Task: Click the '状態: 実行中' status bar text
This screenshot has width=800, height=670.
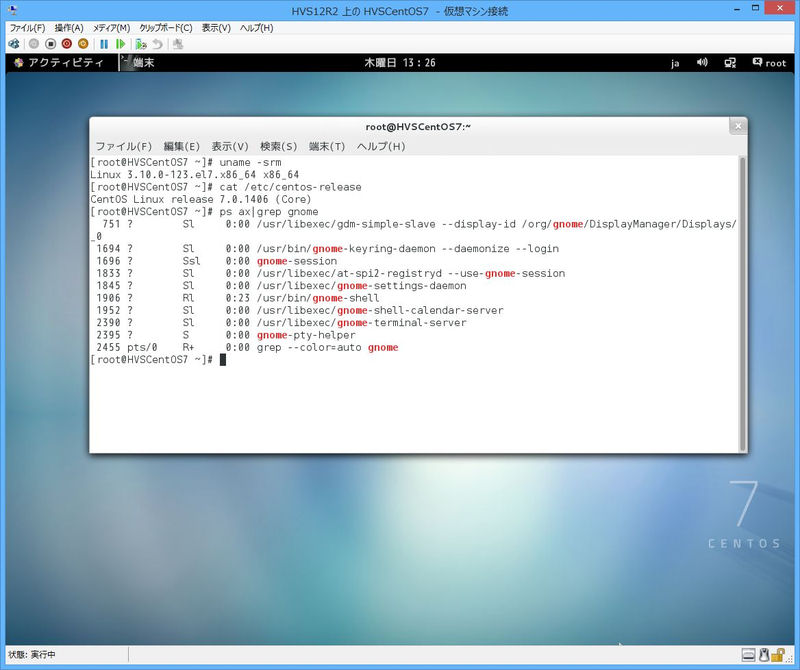Action: 32,654
